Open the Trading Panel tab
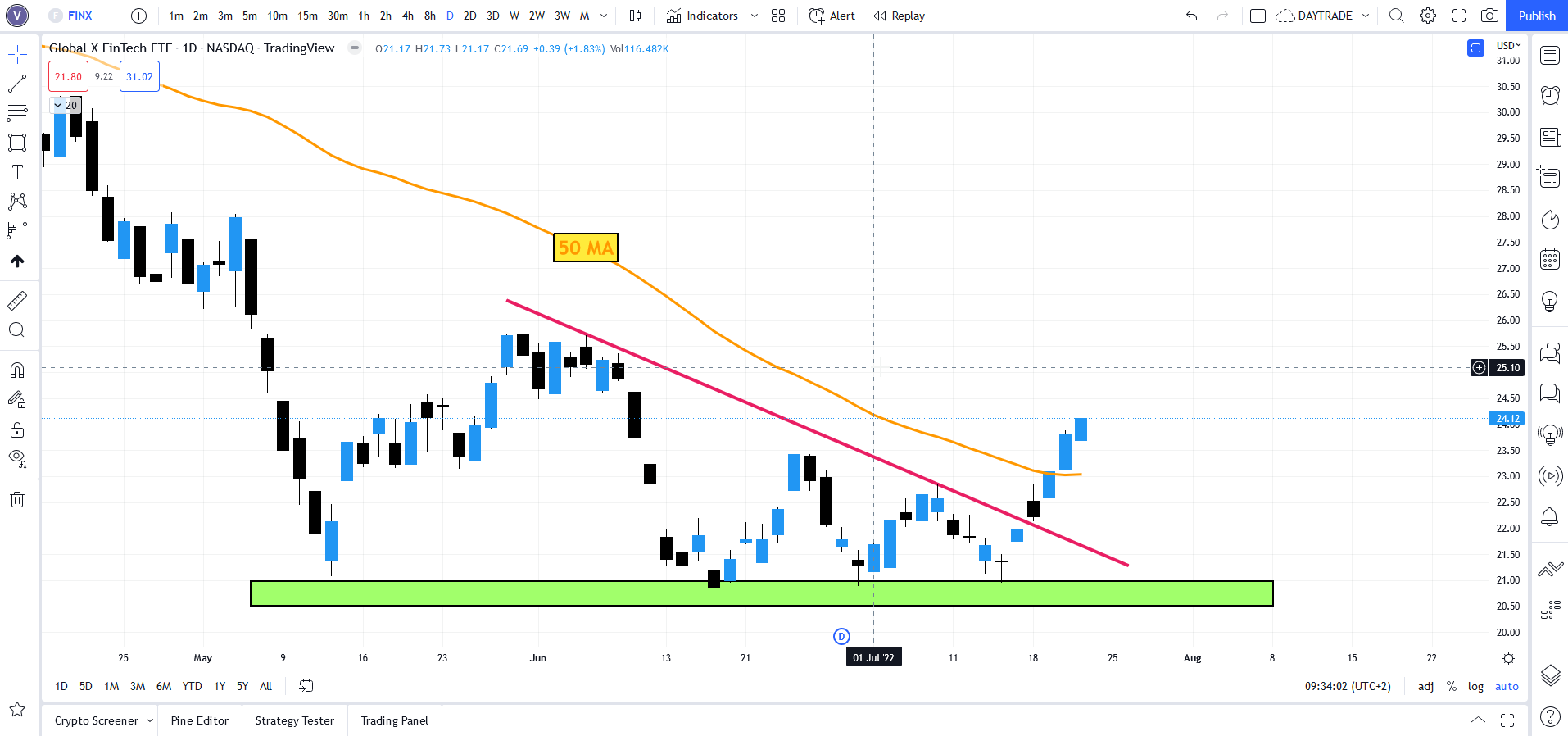Viewport: 1568px width, 736px height. point(395,720)
